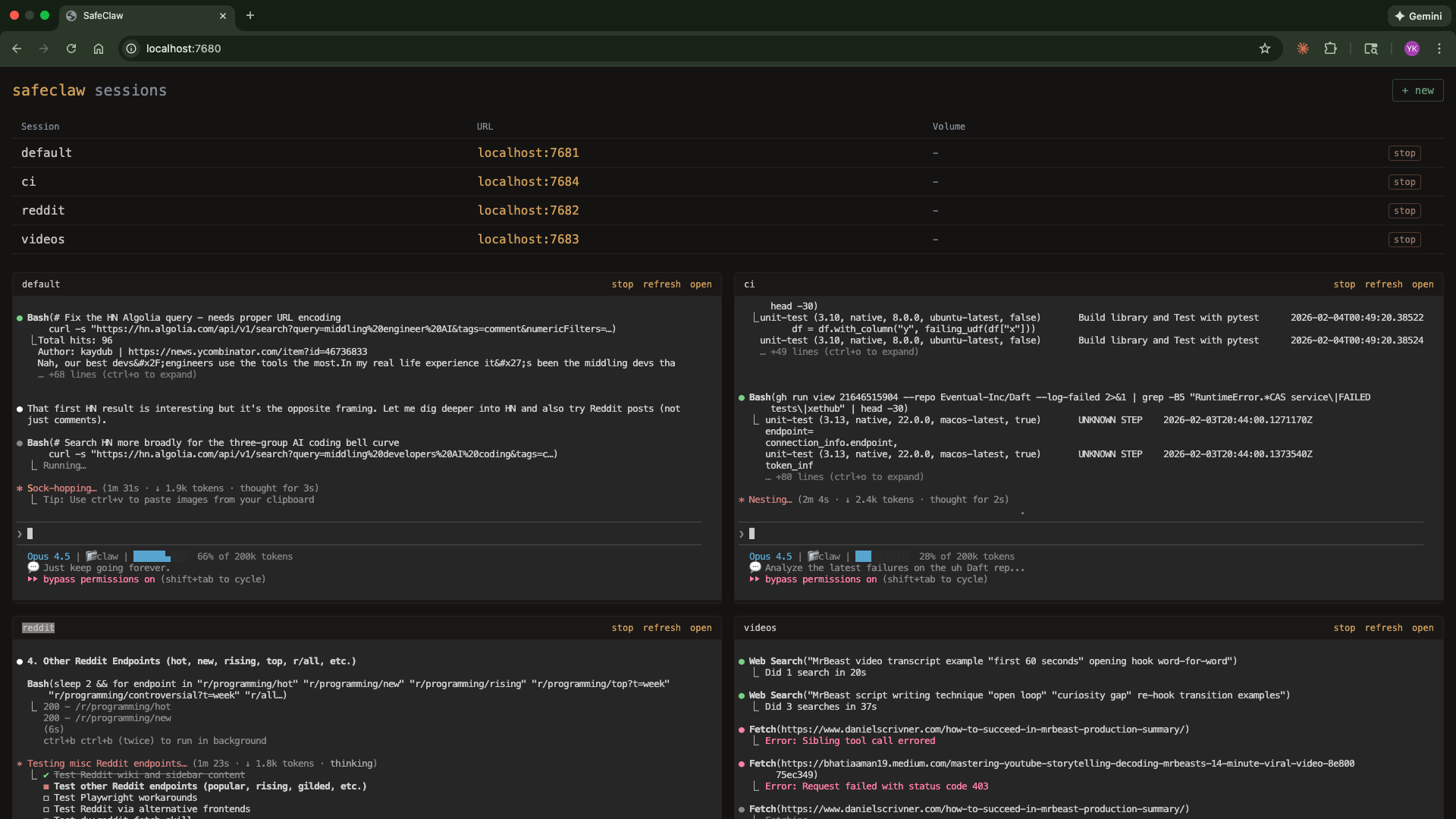Open the Chrome three-dot menu

[x=1439, y=49]
